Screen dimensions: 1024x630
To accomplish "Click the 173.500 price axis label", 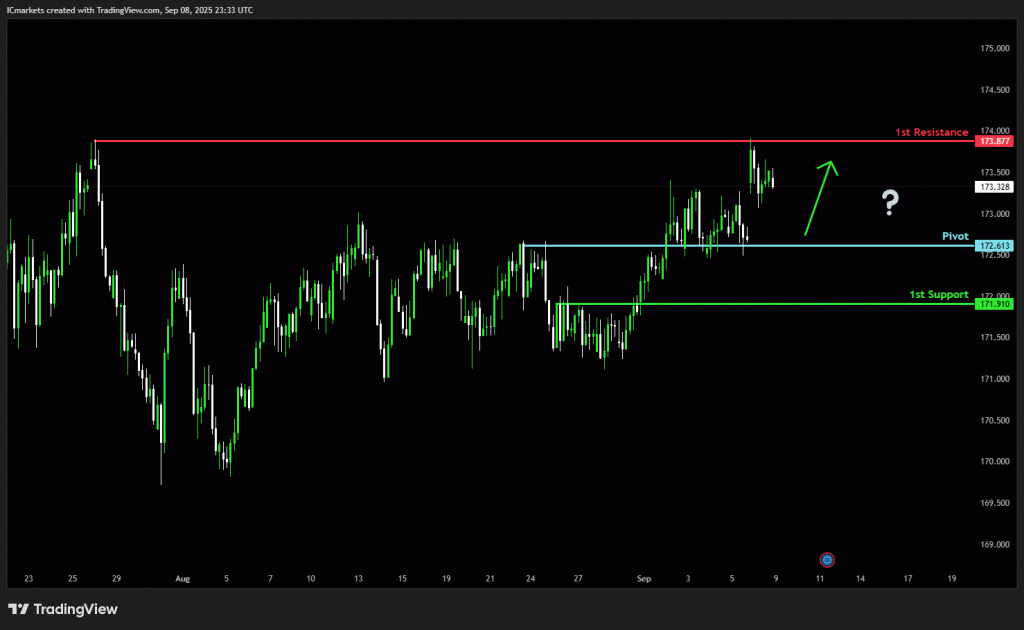I will tap(995, 172).
